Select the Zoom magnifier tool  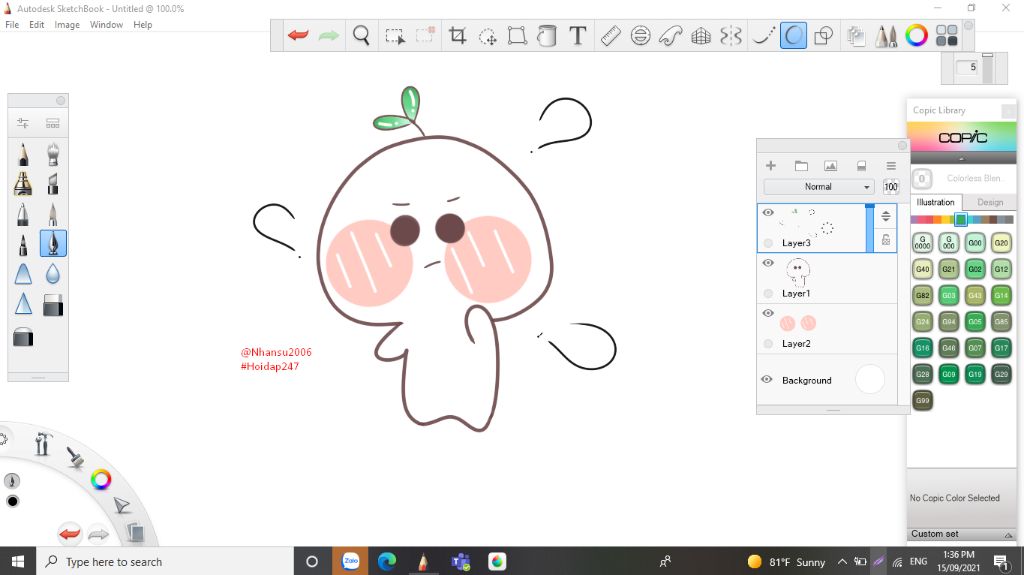click(361, 35)
